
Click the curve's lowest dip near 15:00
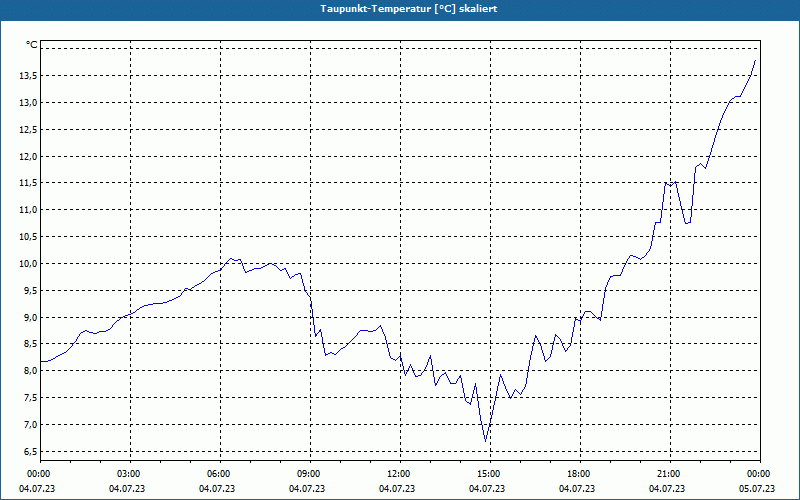tap(486, 441)
